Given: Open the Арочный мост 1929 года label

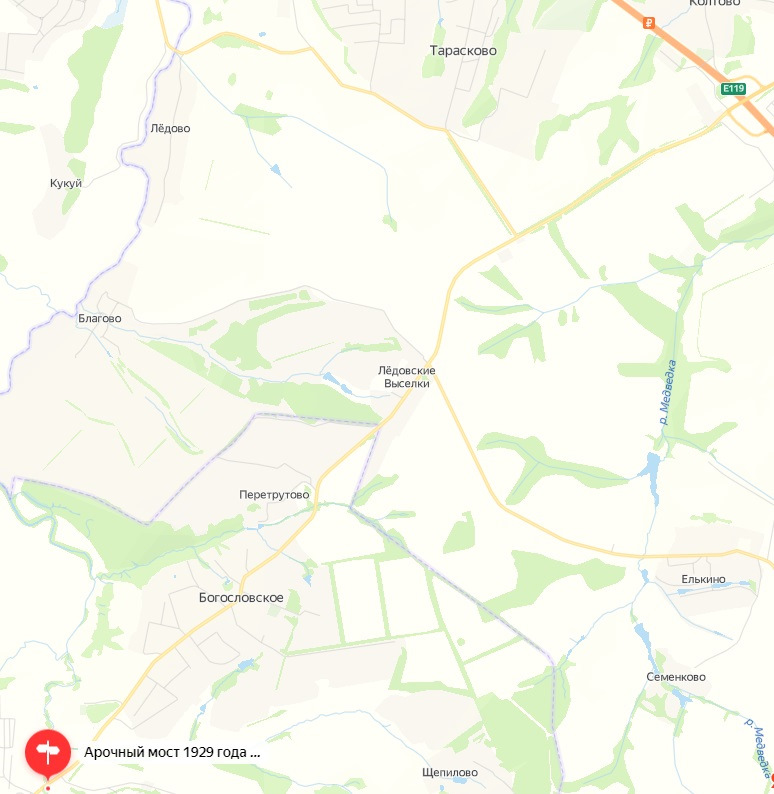Looking at the screenshot, I should (172, 752).
